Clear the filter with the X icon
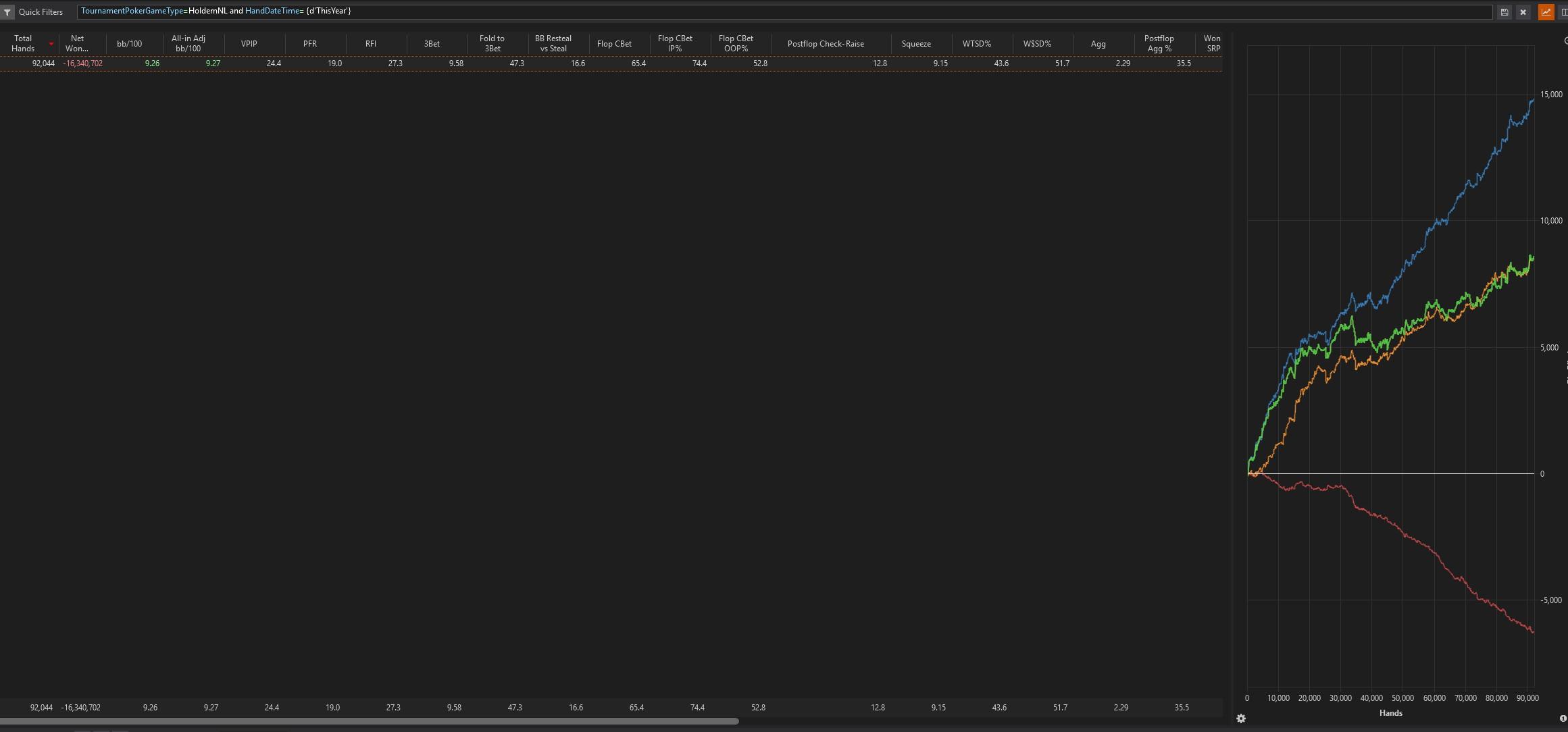Image resolution: width=1568 pixels, height=732 pixels. [1523, 12]
